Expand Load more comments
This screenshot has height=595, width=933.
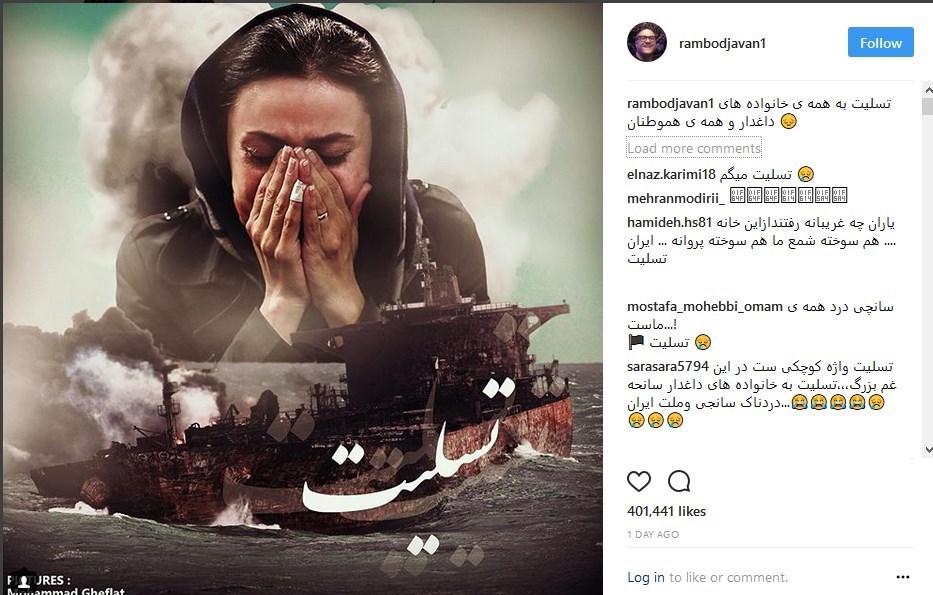(x=694, y=148)
